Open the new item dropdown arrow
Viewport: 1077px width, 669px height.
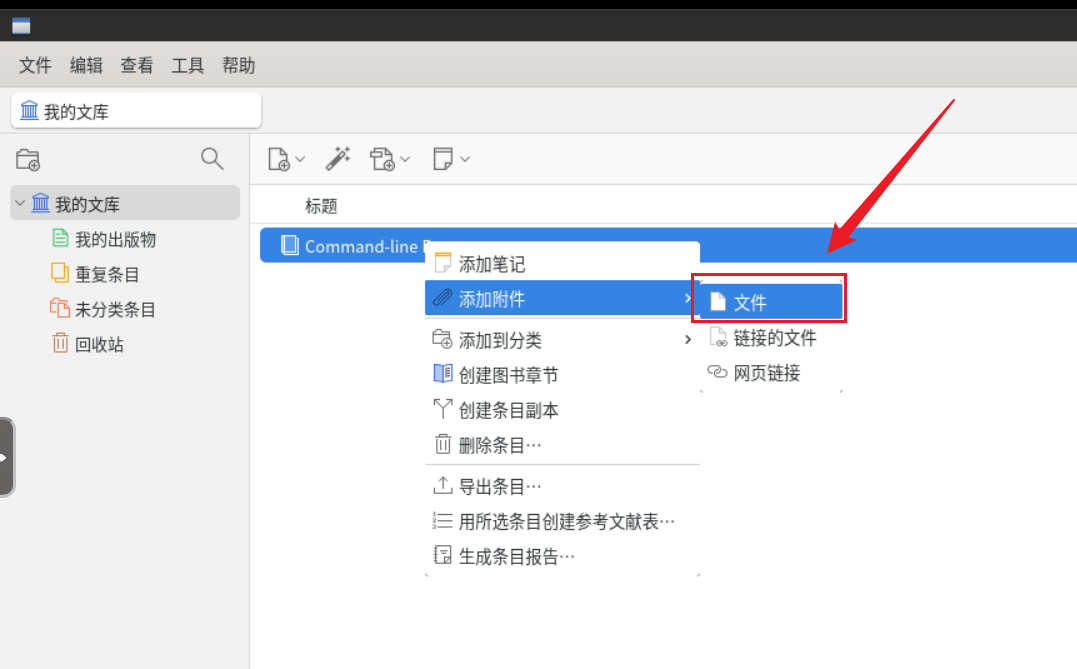pos(300,159)
